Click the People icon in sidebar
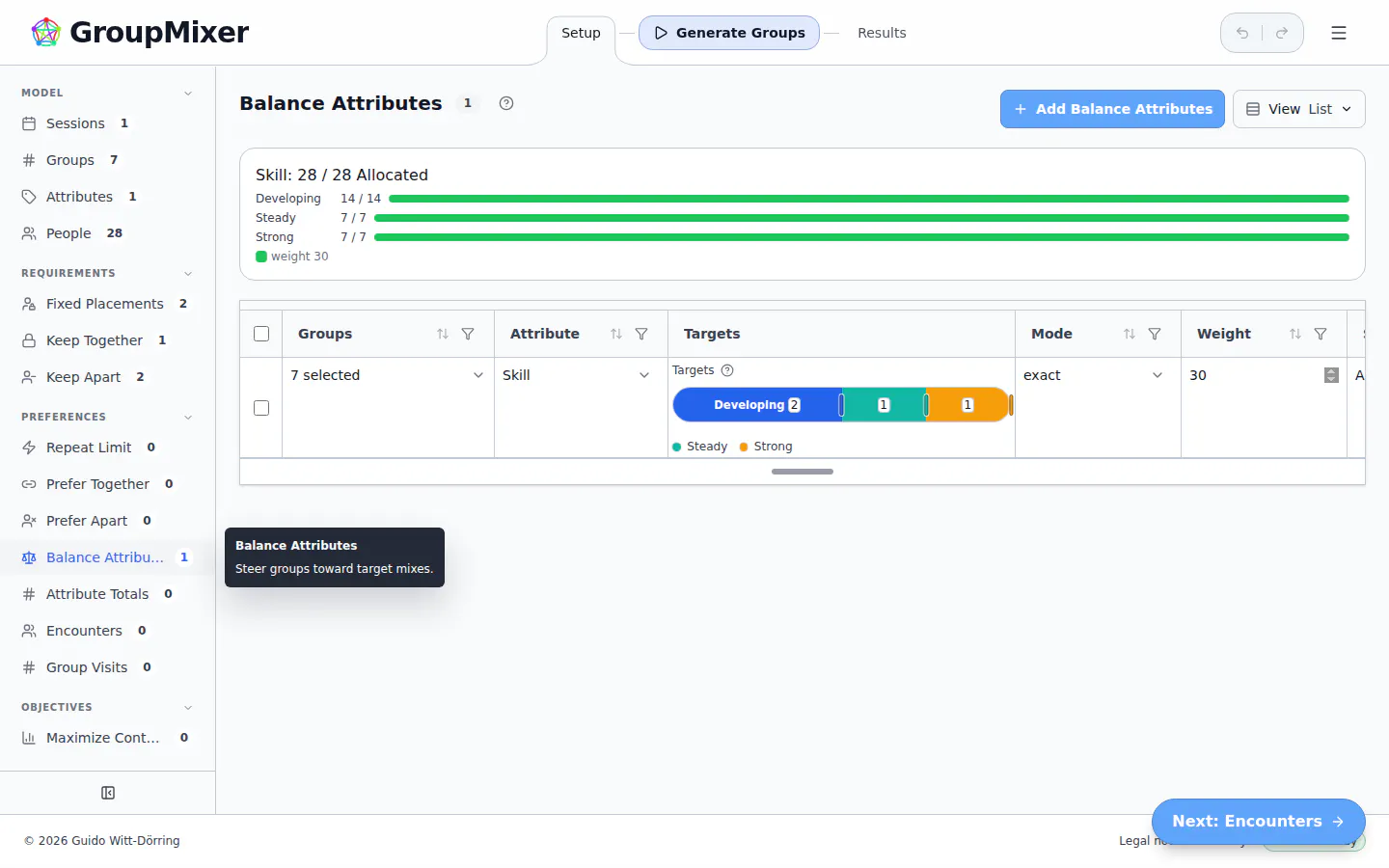1389x868 pixels. [x=29, y=233]
